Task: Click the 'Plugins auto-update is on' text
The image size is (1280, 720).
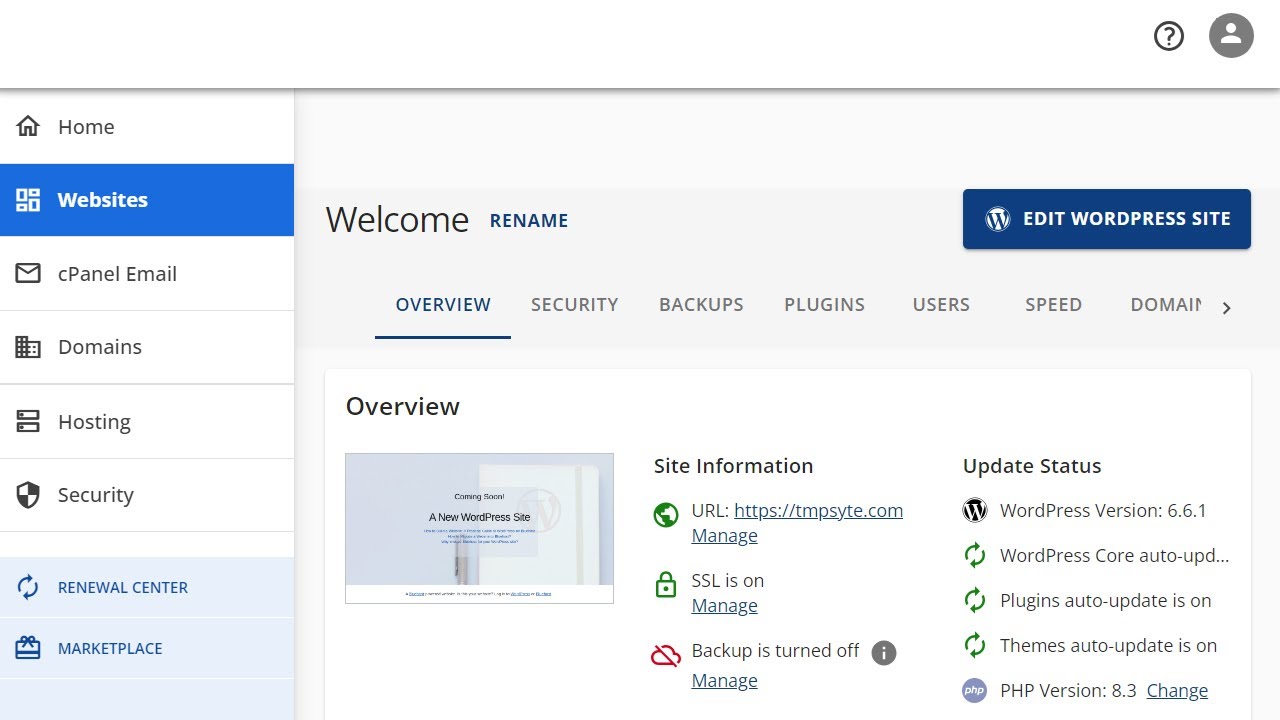Action: pos(1106,600)
